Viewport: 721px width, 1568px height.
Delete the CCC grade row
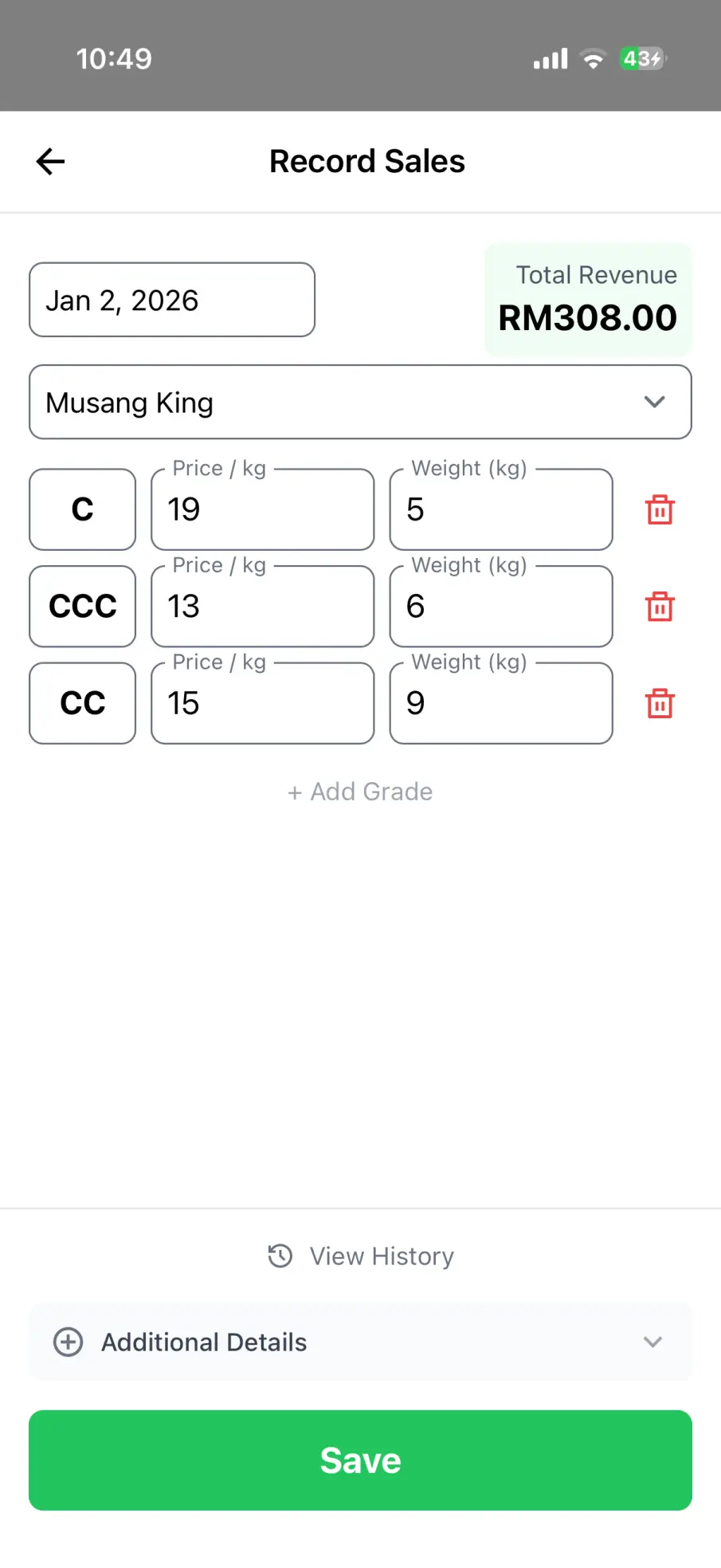[x=660, y=607]
